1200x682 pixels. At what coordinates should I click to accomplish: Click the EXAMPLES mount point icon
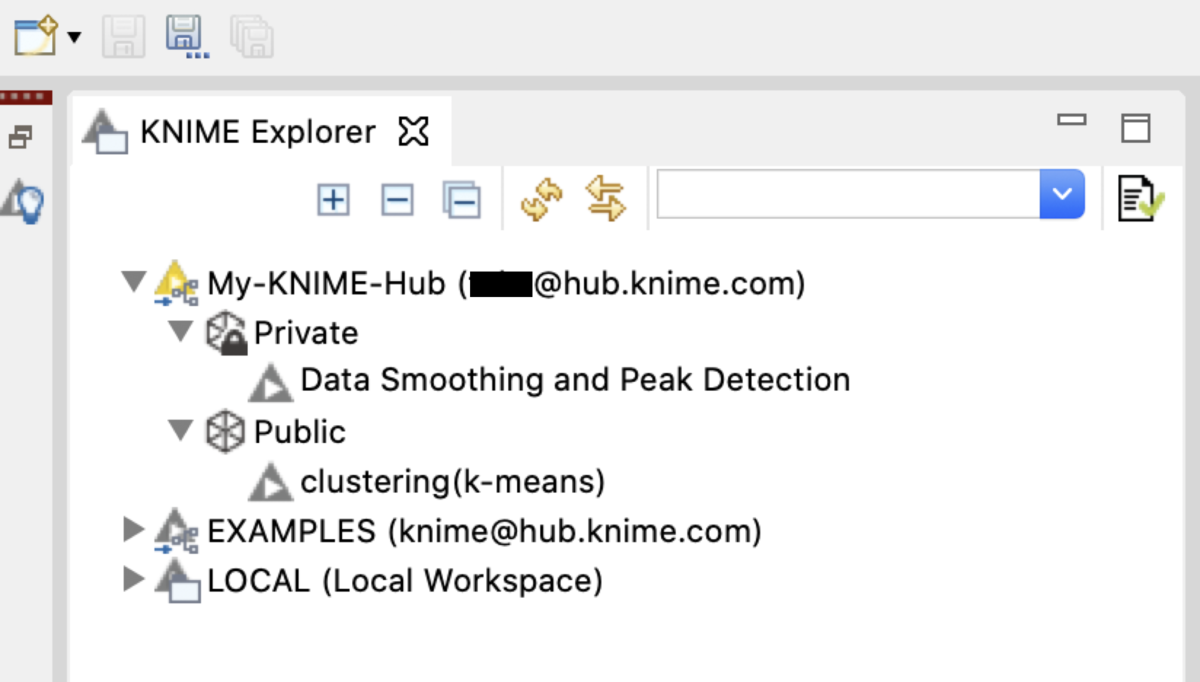(x=176, y=531)
